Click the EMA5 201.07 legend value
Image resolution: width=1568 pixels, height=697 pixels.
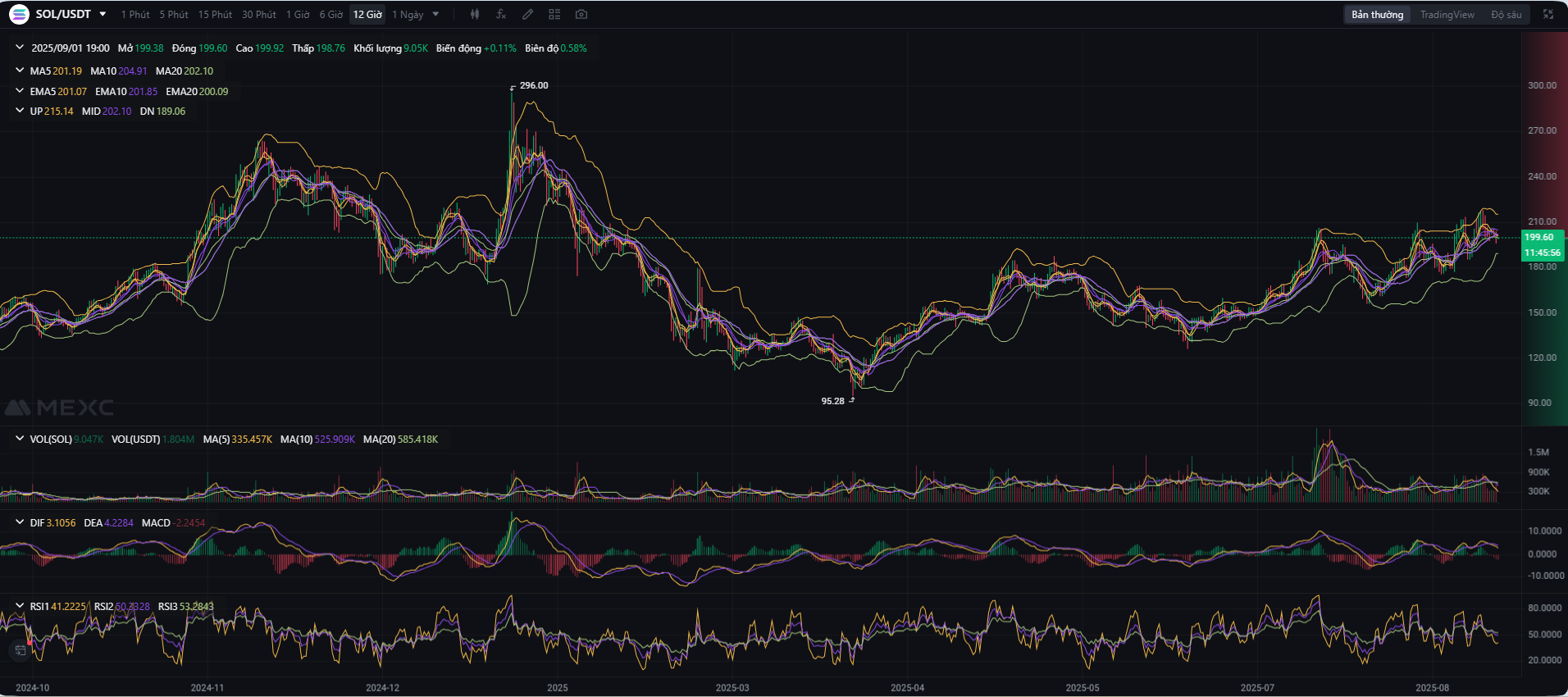point(58,92)
